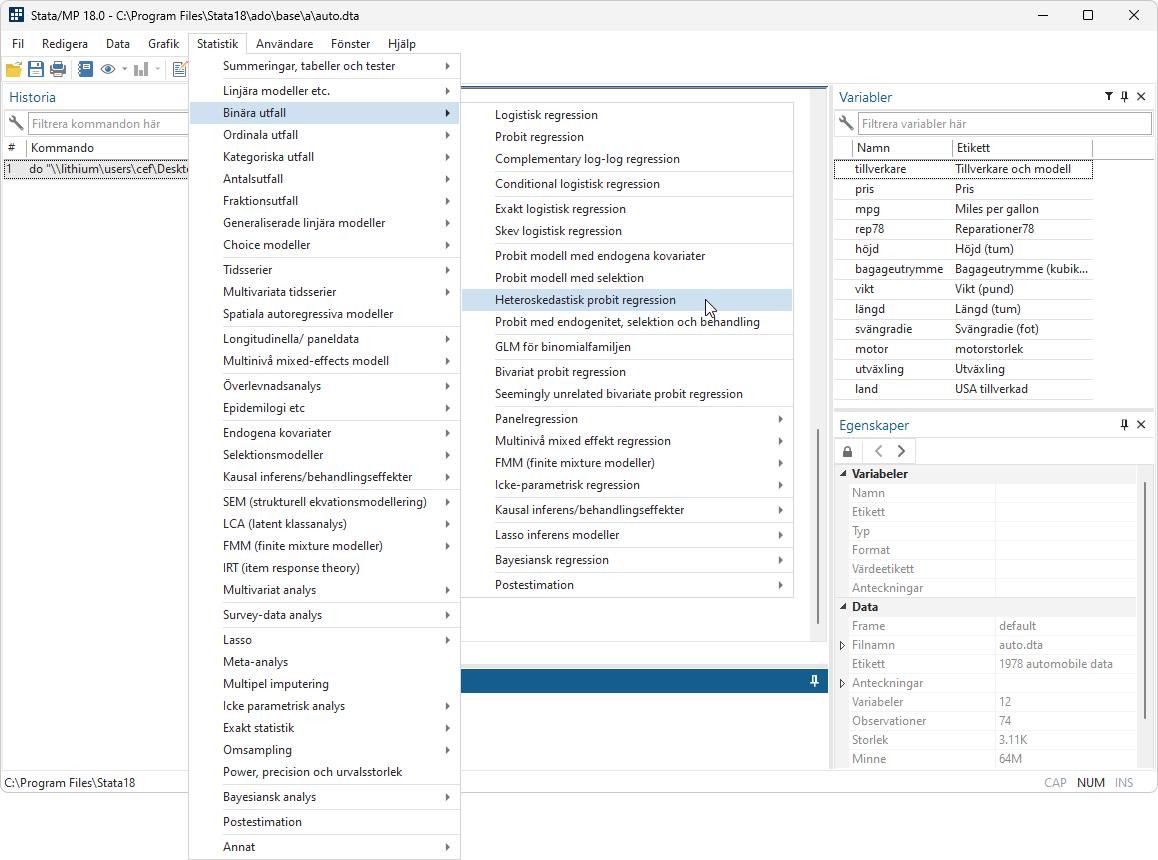
Task: Expand the Postestimation submenu under Binära utfall
Action: click(x=627, y=585)
